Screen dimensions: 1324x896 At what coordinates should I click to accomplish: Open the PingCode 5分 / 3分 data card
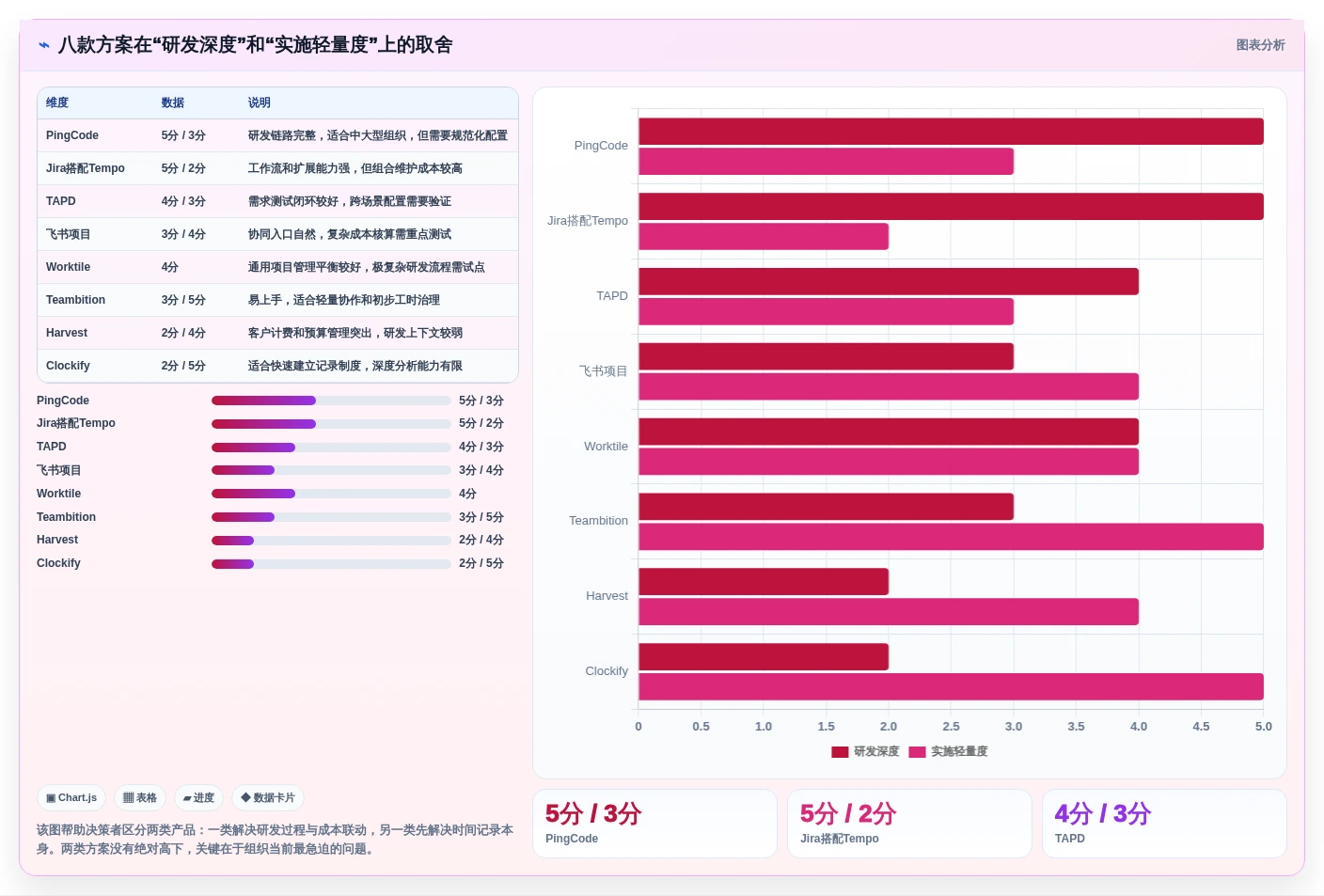click(x=654, y=824)
